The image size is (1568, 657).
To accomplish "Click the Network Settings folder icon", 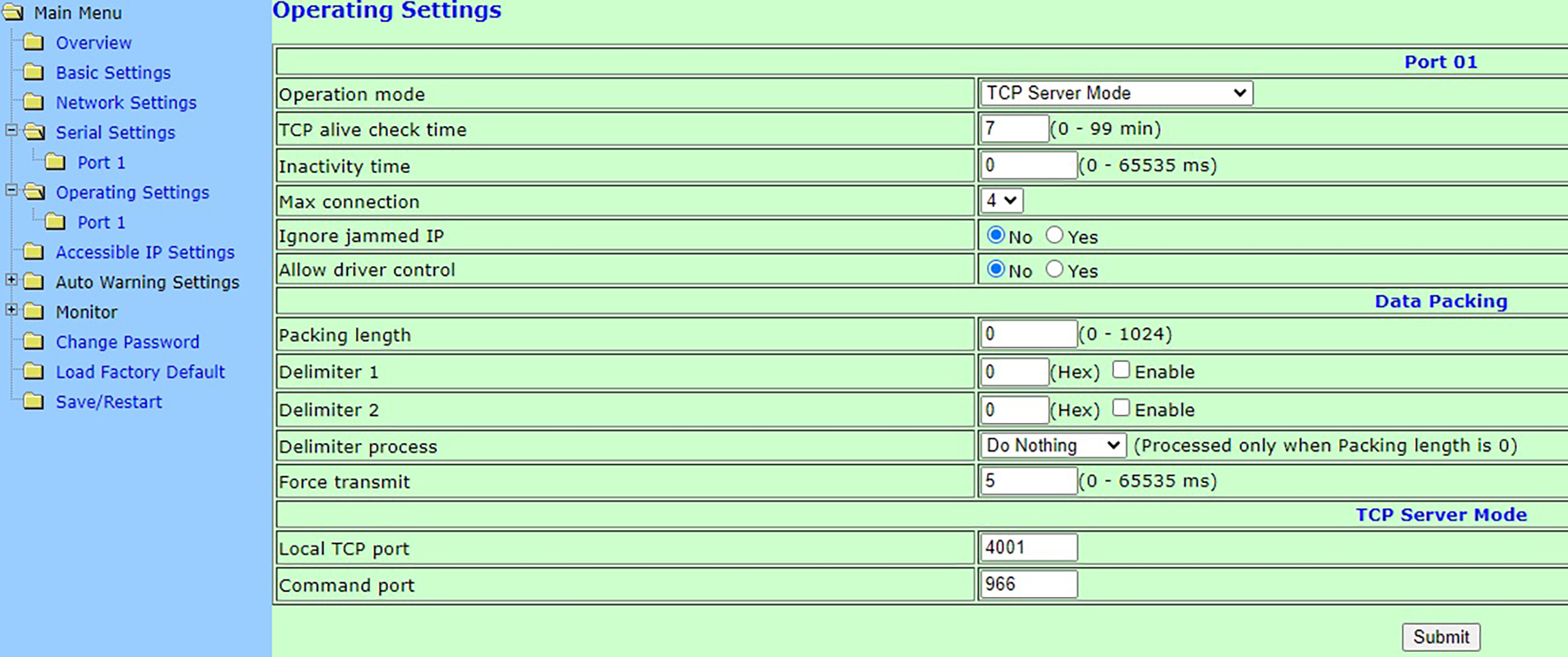I will (x=33, y=102).
